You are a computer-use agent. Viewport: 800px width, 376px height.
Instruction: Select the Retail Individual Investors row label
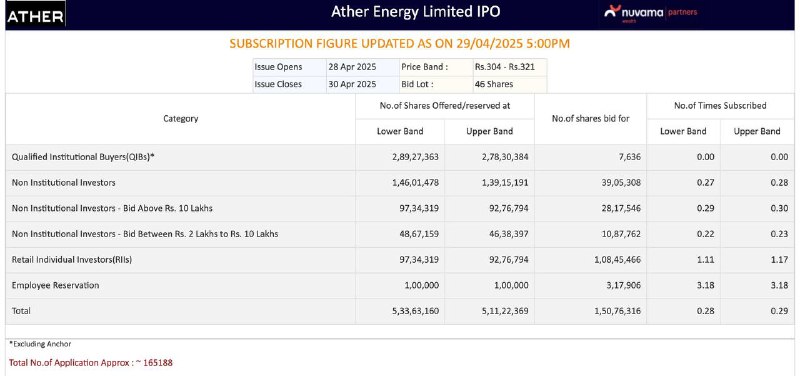point(72,260)
